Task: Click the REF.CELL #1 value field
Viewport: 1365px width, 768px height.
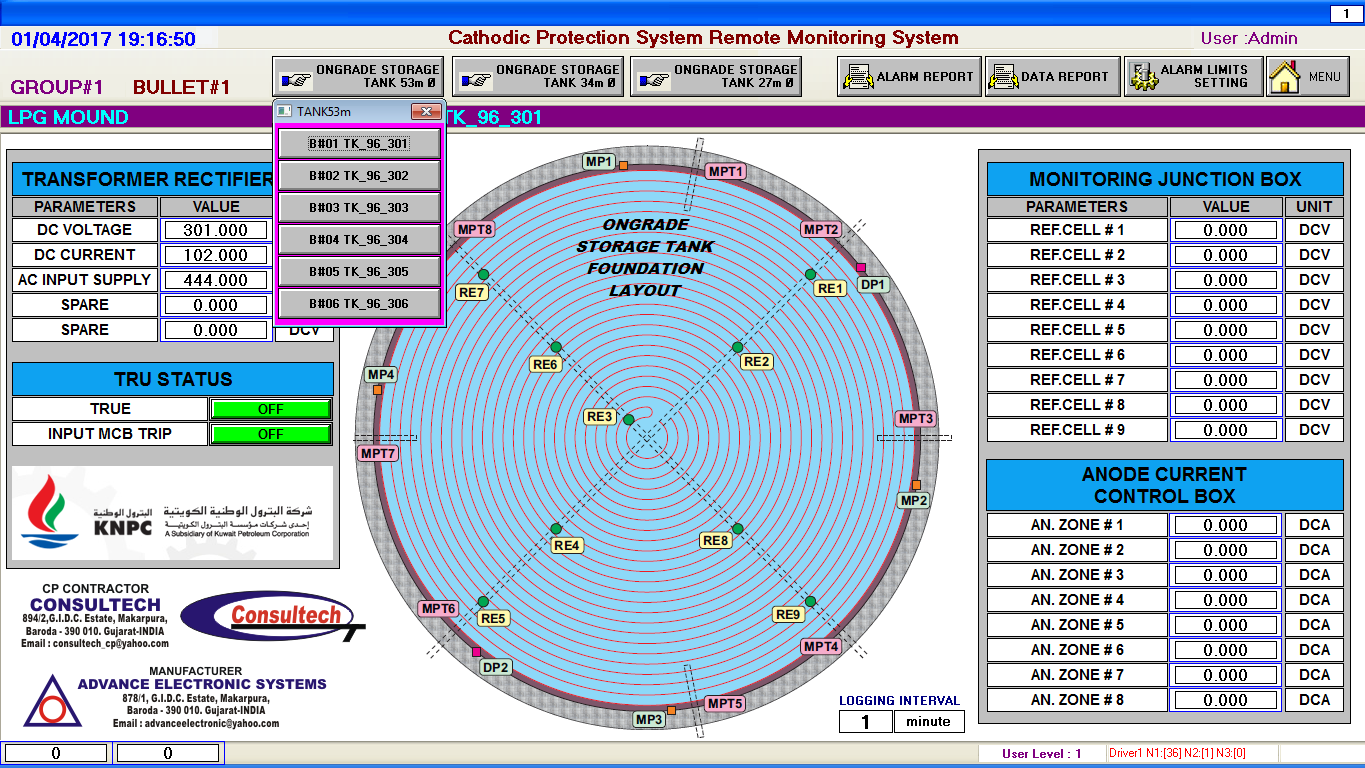Action: pyautogui.click(x=1225, y=229)
